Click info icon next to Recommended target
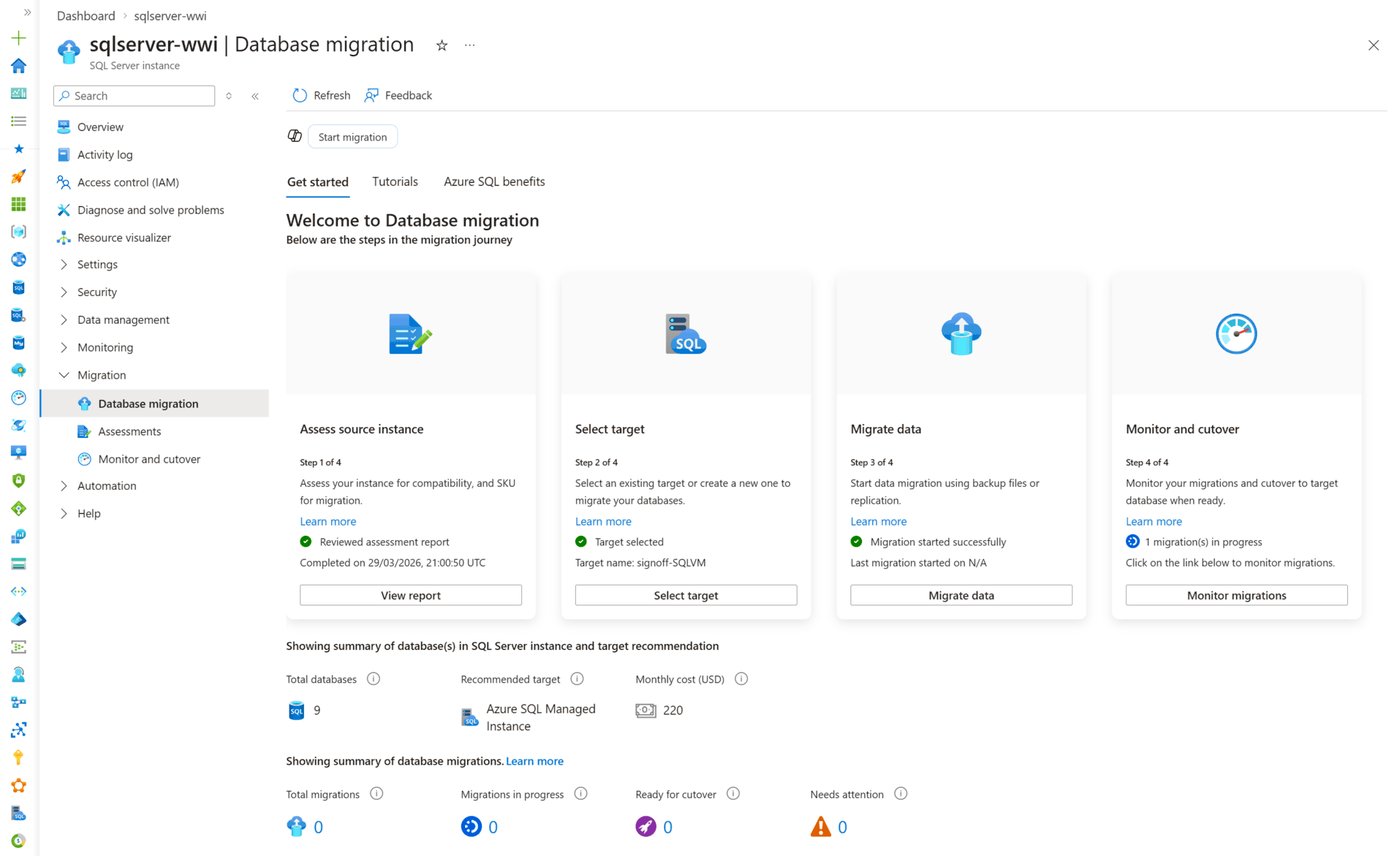The image size is (1400, 856). [x=577, y=679]
